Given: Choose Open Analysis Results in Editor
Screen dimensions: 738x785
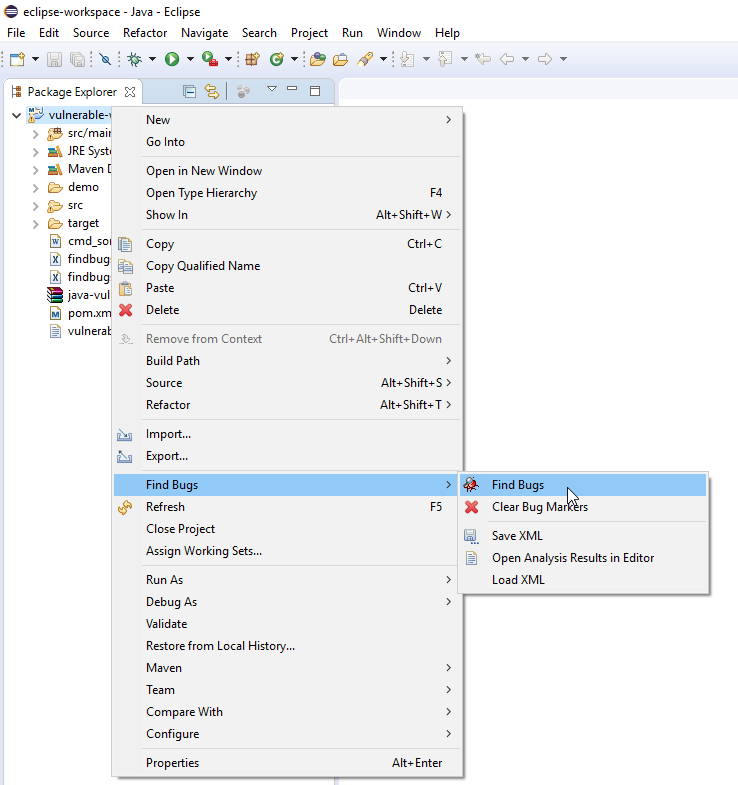Looking at the screenshot, I should [x=583, y=558].
